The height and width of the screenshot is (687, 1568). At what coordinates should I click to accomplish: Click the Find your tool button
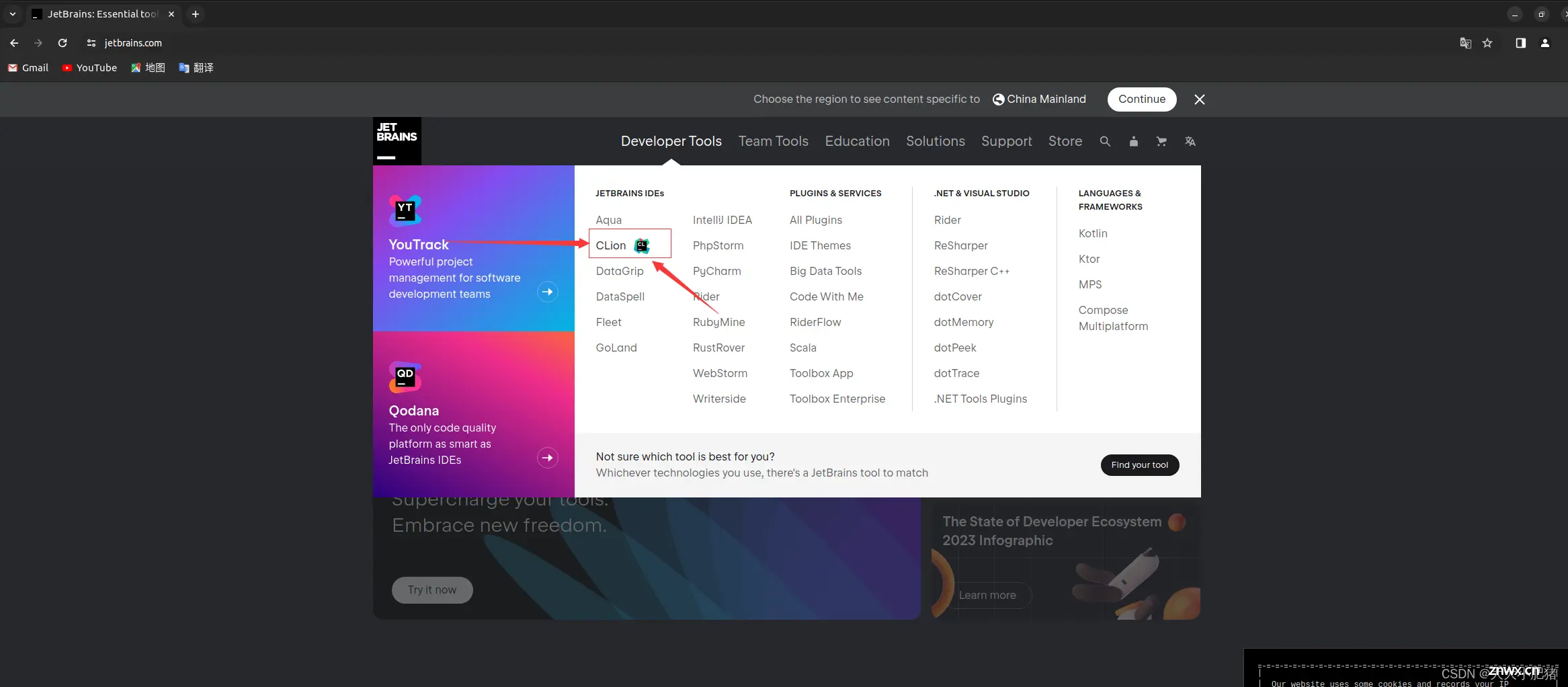pos(1139,465)
